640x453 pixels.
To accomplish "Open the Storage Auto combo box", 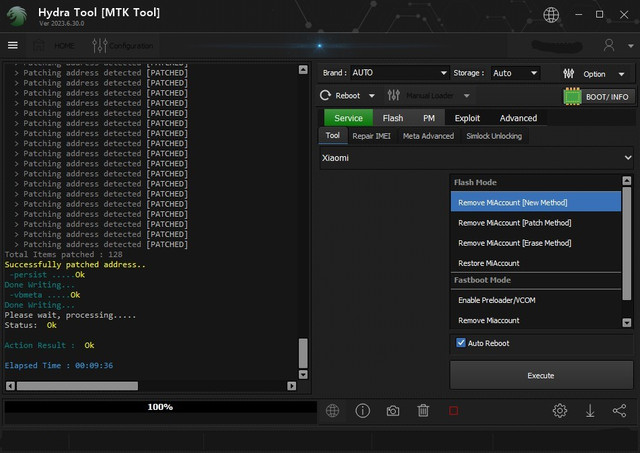I will click(x=515, y=73).
